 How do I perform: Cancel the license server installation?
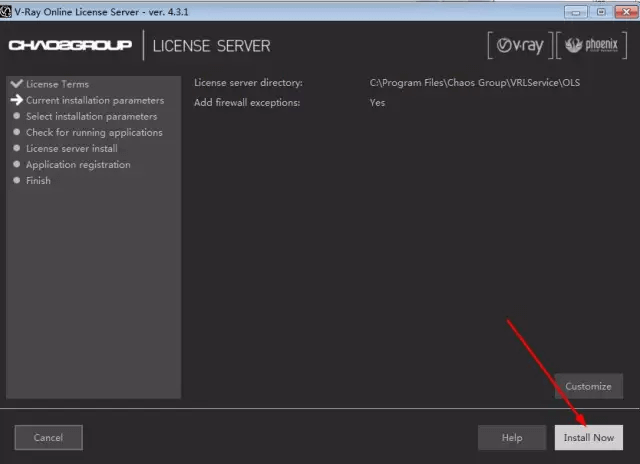point(49,437)
